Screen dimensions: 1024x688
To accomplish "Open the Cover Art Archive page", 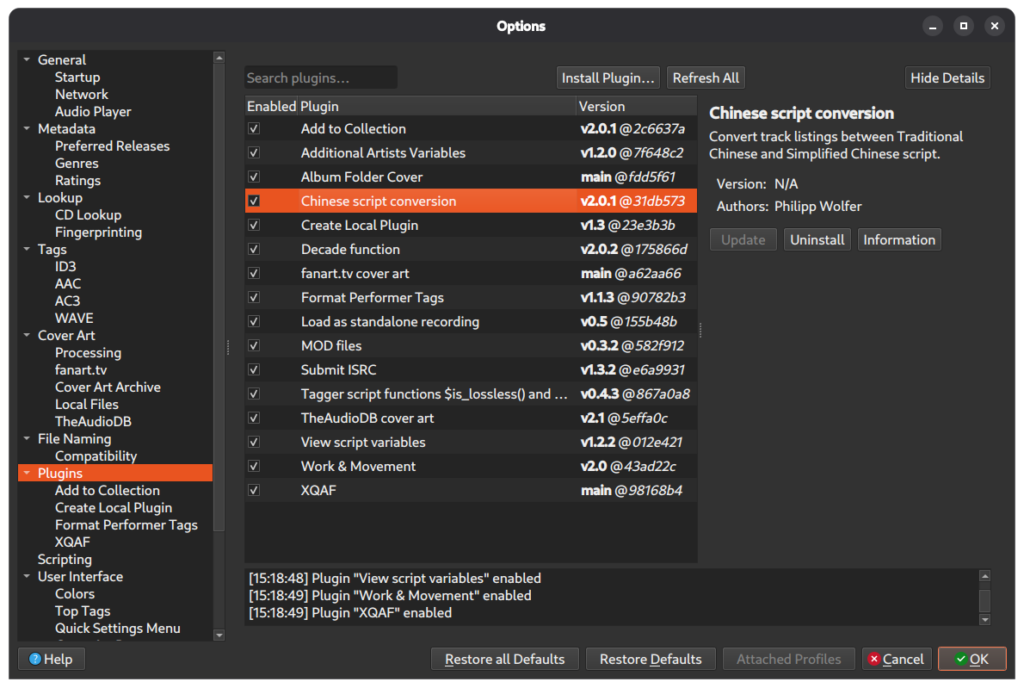I will (x=108, y=387).
